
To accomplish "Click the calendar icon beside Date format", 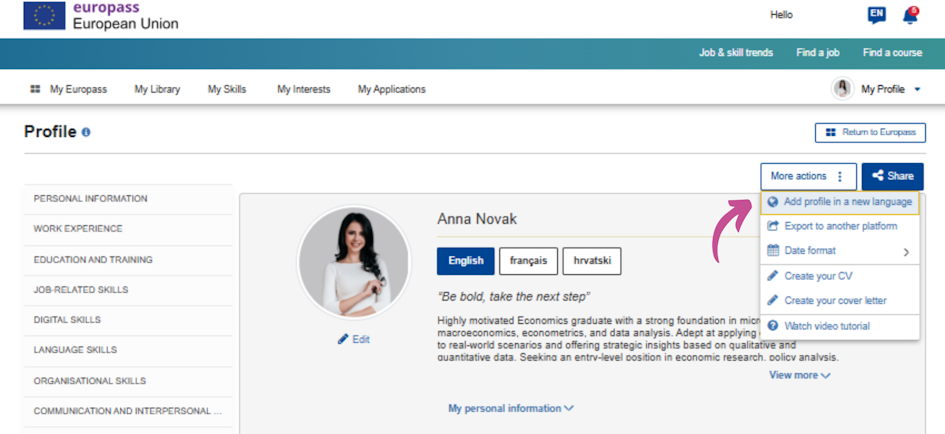I will click(x=773, y=250).
